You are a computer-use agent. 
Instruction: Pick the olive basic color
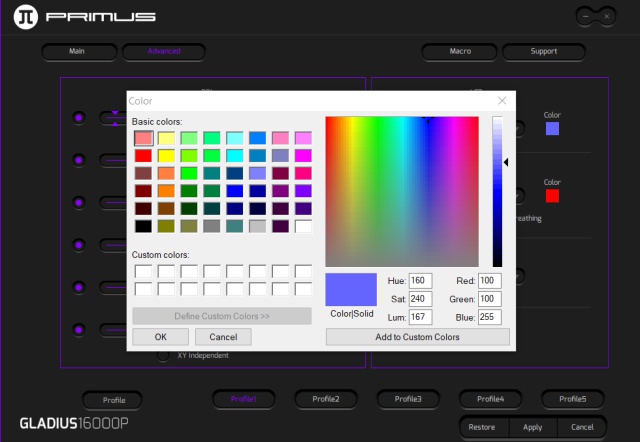(x=166, y=226)
